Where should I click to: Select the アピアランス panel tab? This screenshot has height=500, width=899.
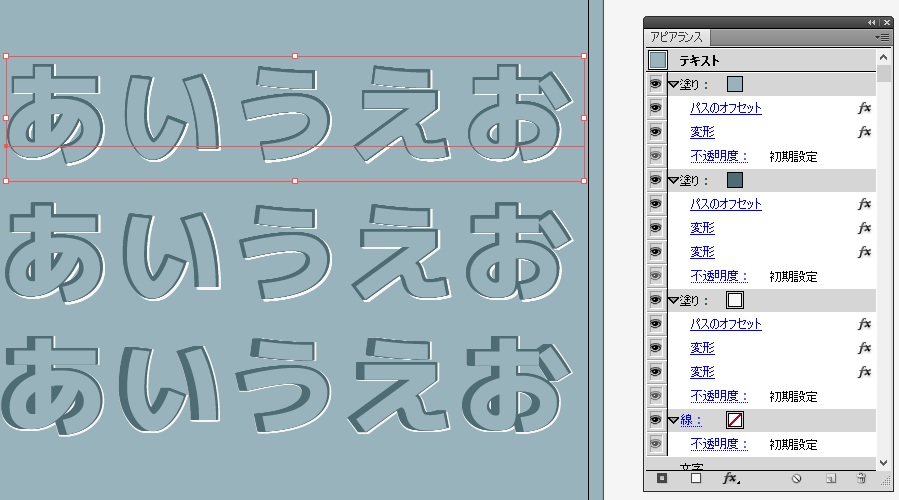(677, 37)
